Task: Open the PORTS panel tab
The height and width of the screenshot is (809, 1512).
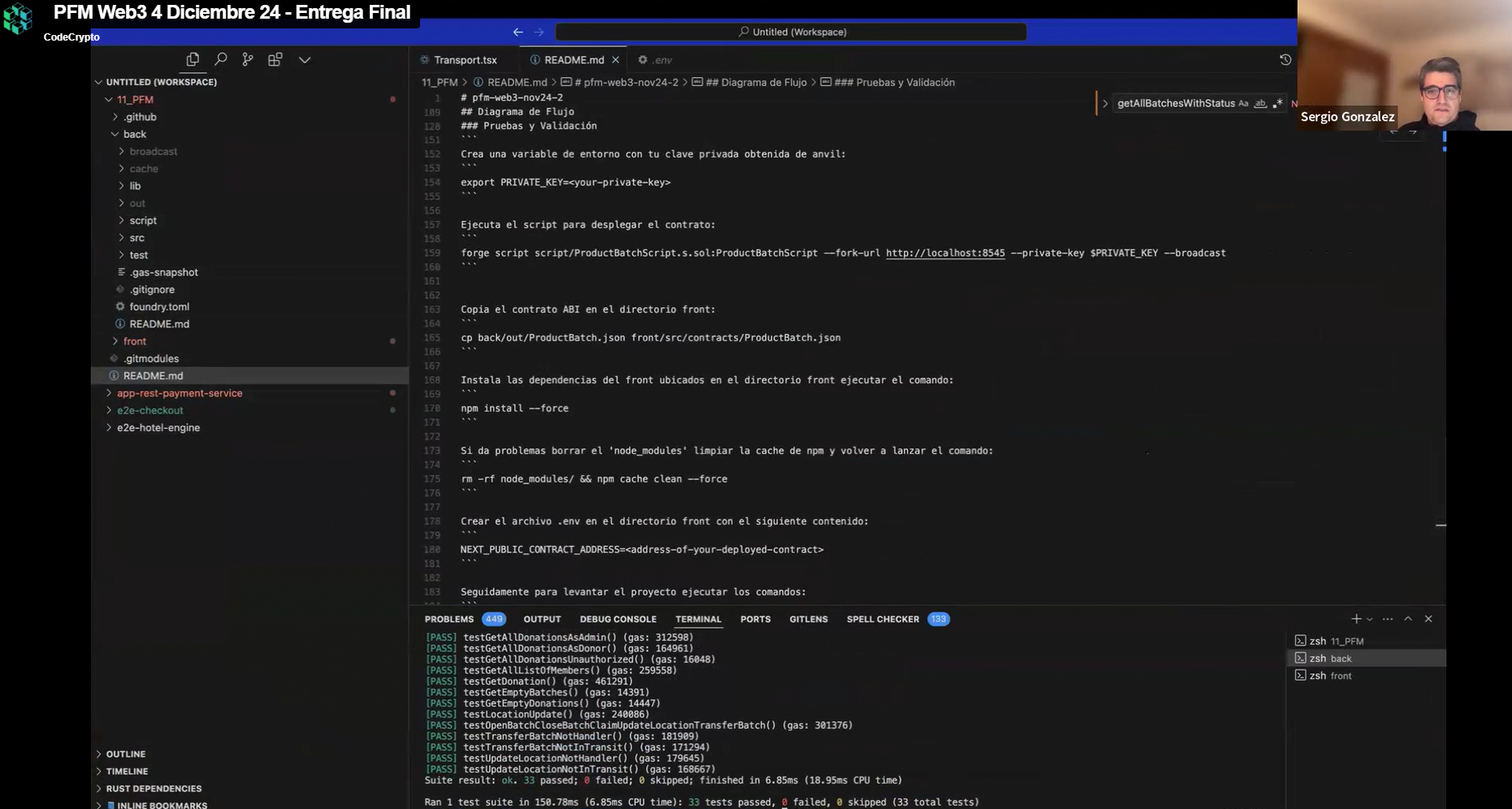Action: 756,619
